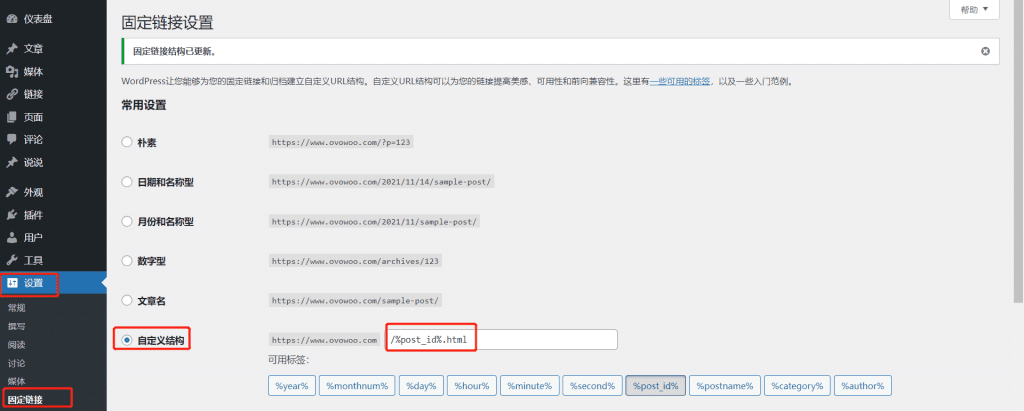Screen dimensions: 1024x411
Task: Click the %category% tag button
Action: pyautogui.click(x=798, y=386)
